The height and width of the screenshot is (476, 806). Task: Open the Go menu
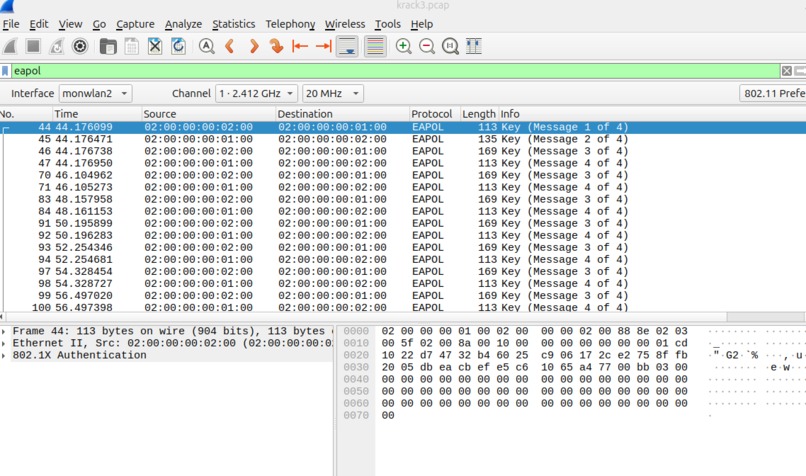click(x=99, y=24)
